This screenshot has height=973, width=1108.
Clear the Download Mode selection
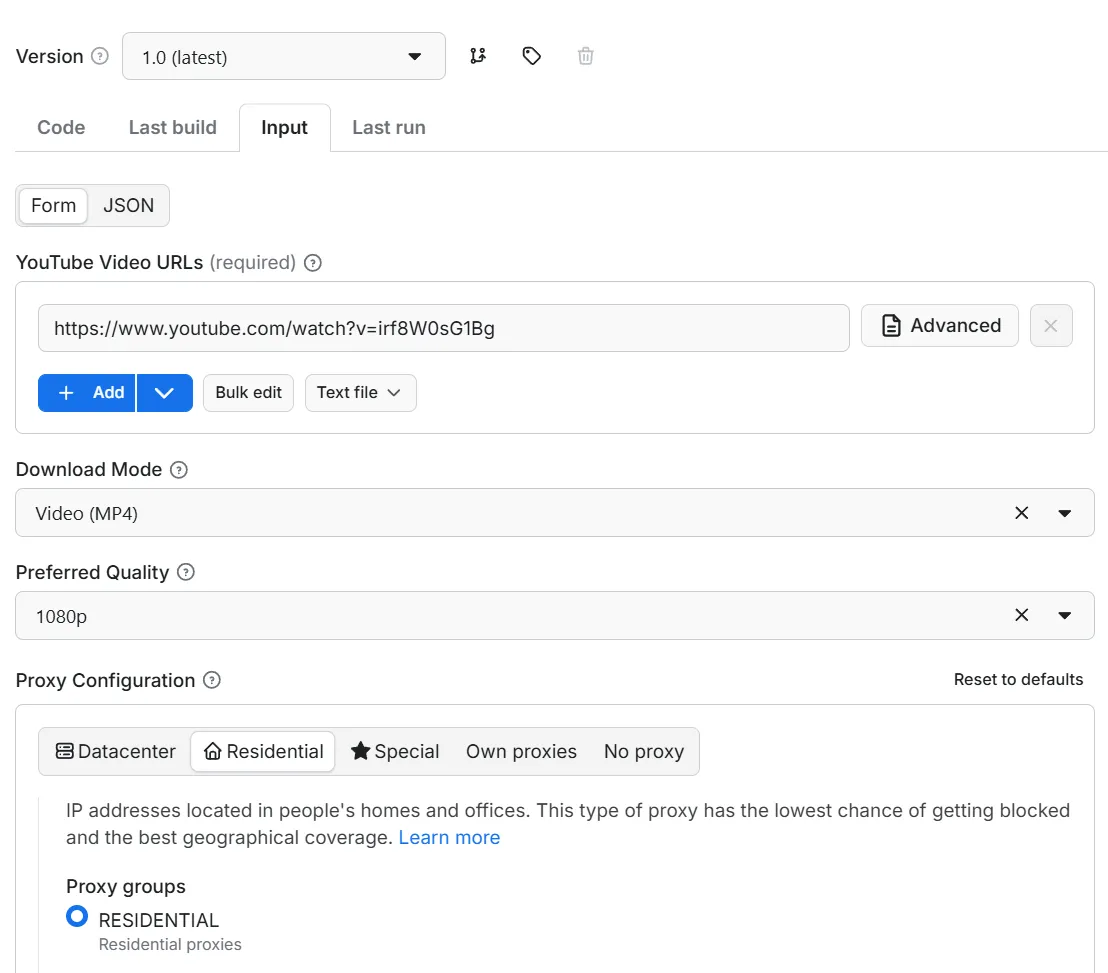pos(1021,513)
